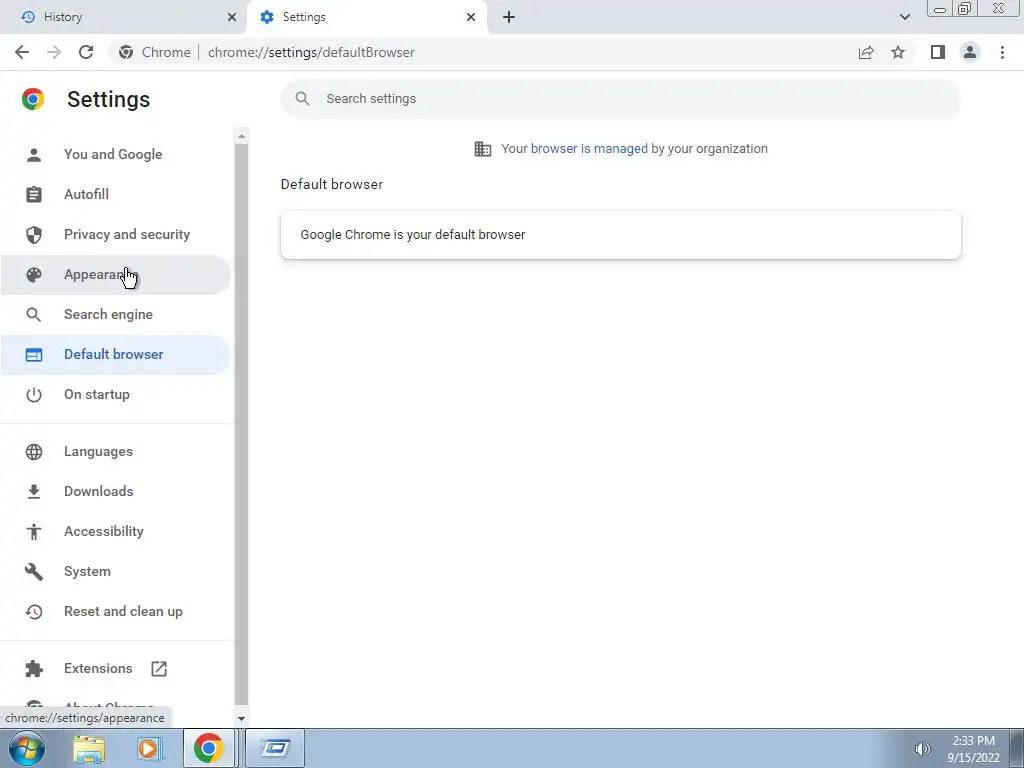Click the Chrome taskbar icon
The width and height of the screenshot is (1024, 768).
tap(208, 748)
